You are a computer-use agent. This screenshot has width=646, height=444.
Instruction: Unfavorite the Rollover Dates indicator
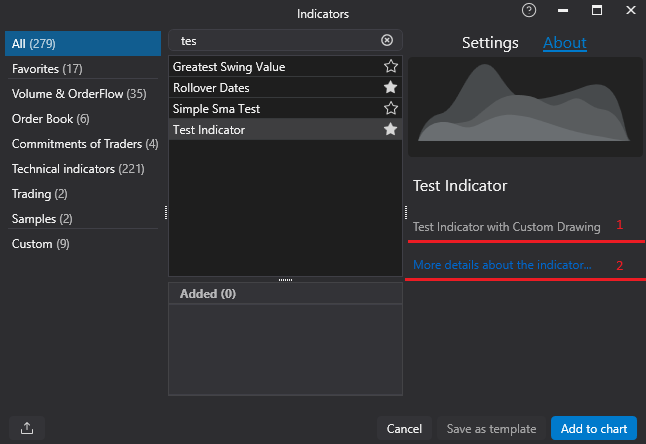[x=391, y=88]
